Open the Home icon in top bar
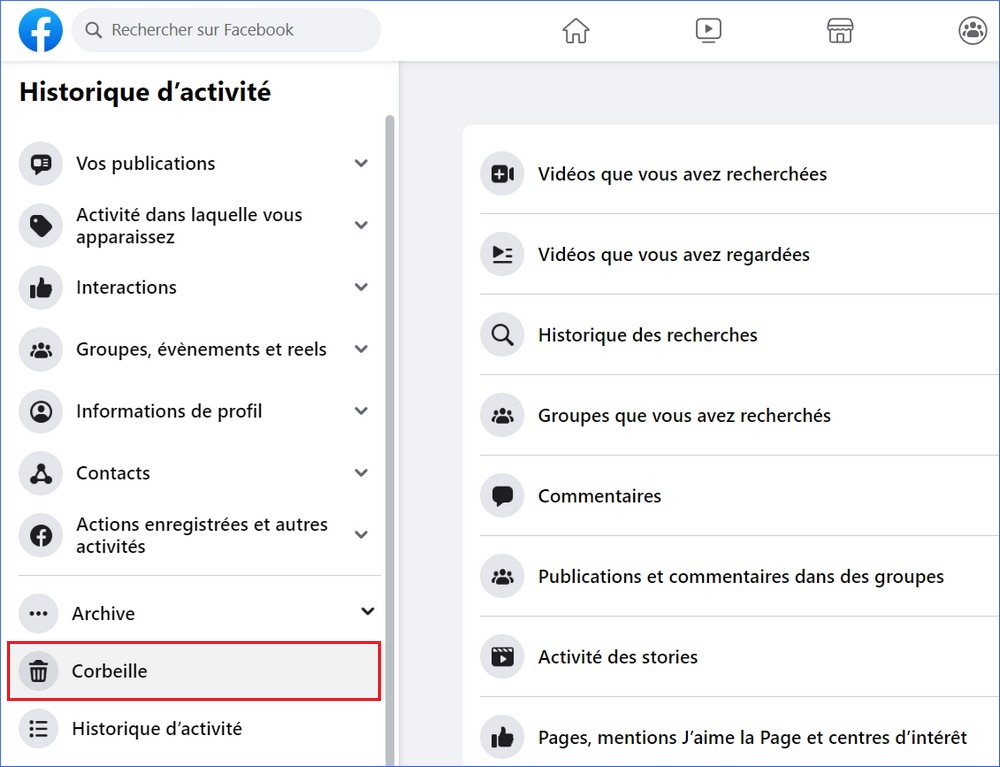 tap(576, 31)
